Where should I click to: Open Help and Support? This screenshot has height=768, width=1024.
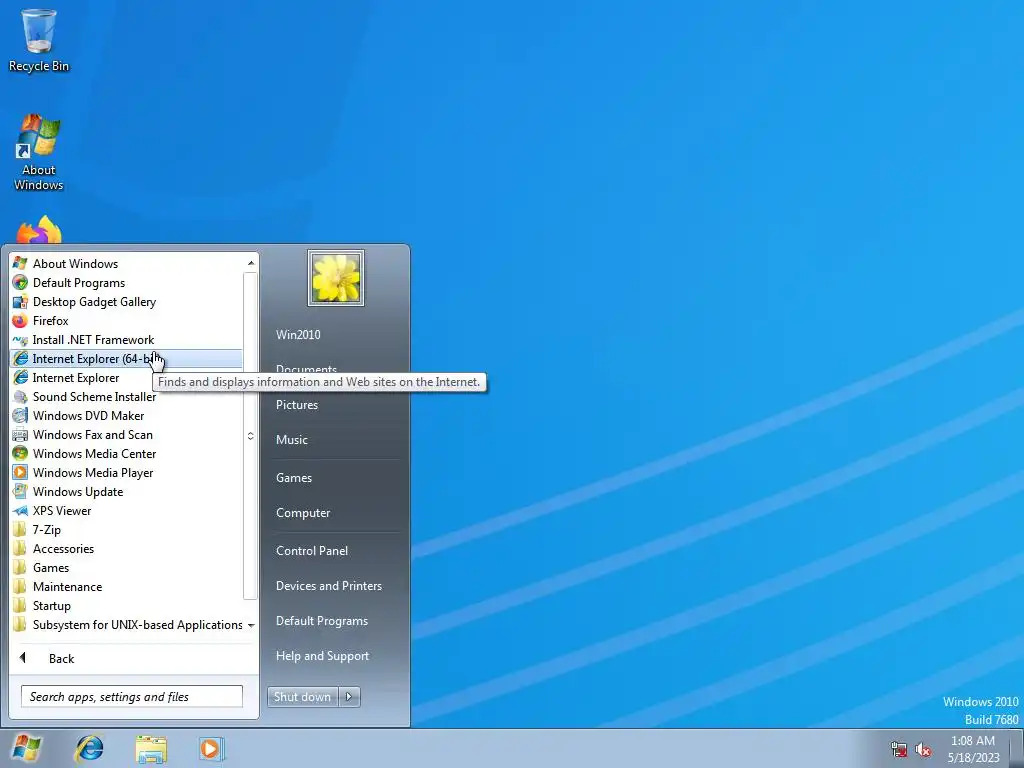(x=323, y=656)
